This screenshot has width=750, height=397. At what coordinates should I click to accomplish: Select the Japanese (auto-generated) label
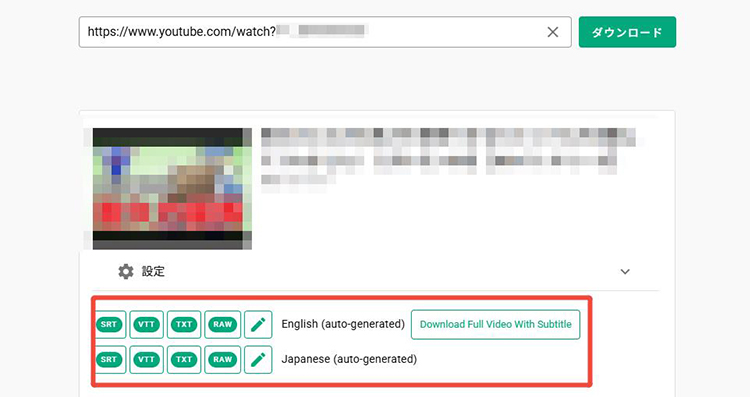pyautogui.click(x=349, y=359)
